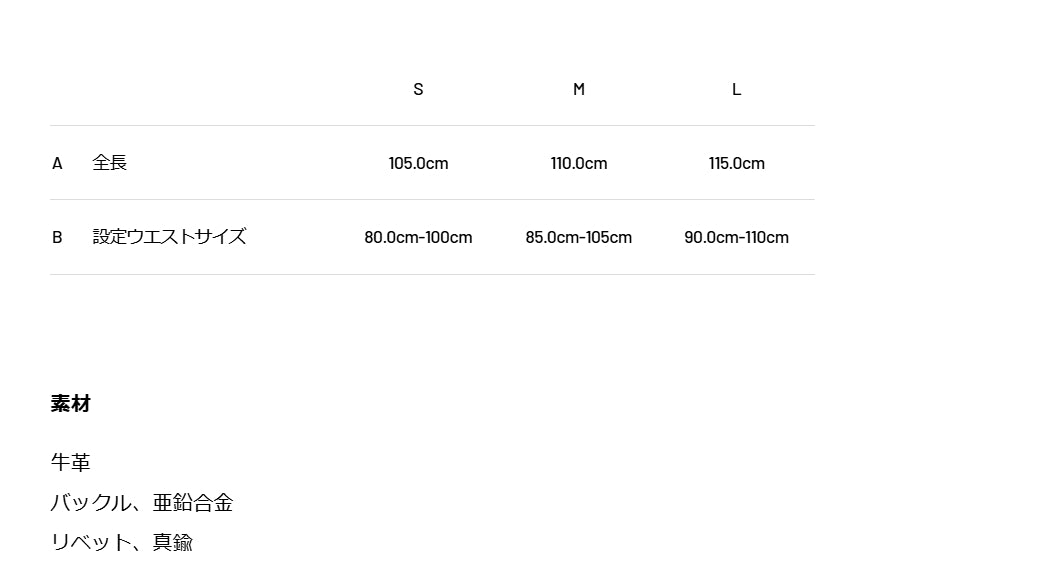Select the 牛革 material line
Image resolution: width=1051 pixels, height=580 pixels.
[71, 462]
